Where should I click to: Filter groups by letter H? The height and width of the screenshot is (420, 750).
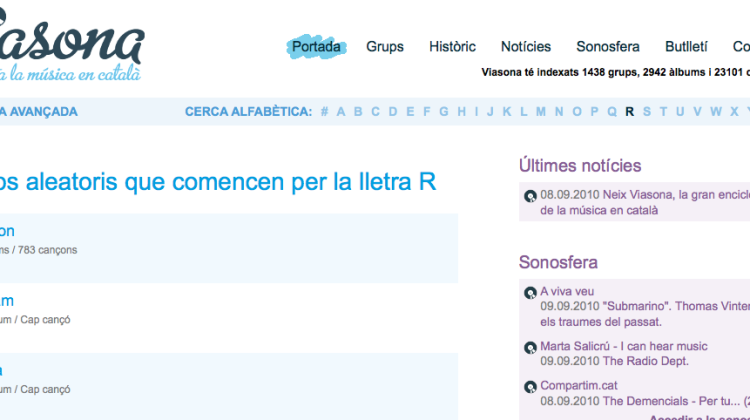point(462,111)
